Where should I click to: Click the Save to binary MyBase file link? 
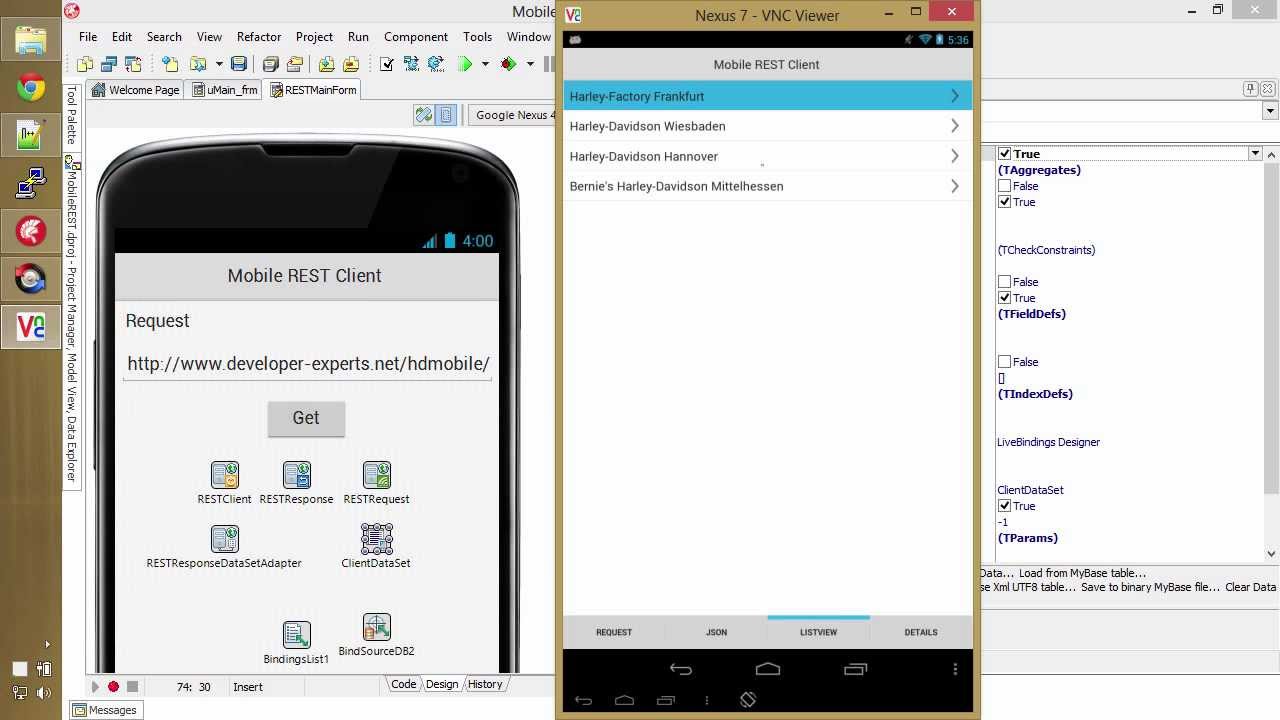click(1149, 587)
